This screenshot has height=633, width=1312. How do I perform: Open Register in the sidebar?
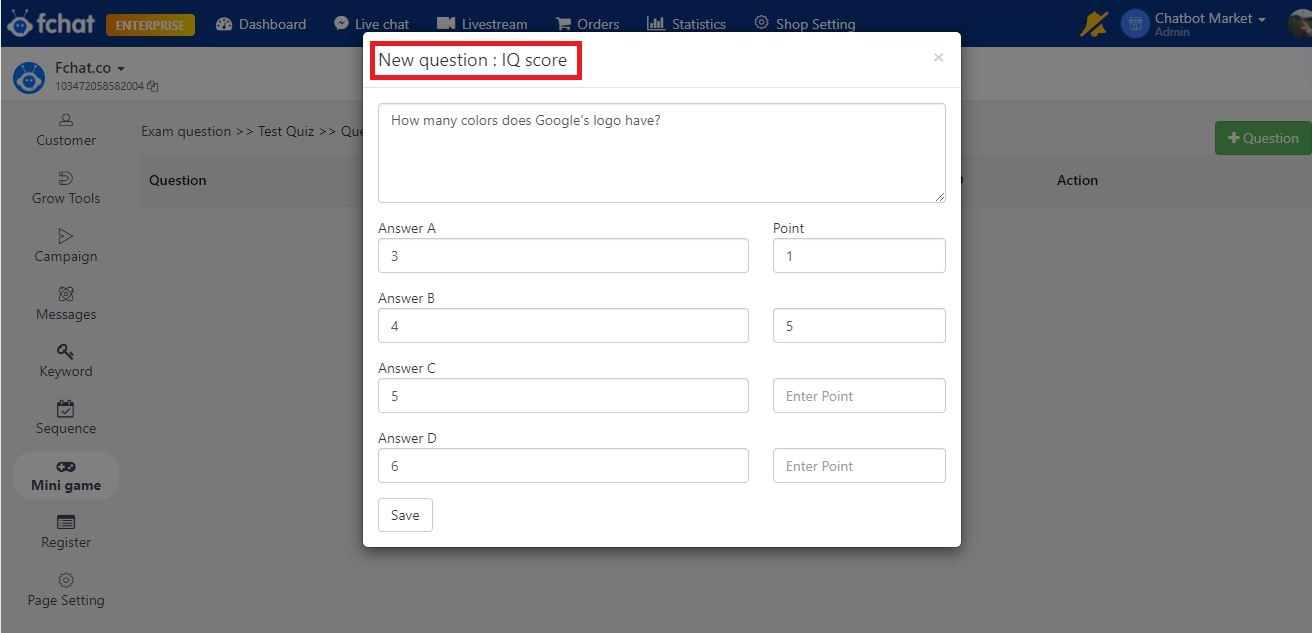[x=66, y=532]
